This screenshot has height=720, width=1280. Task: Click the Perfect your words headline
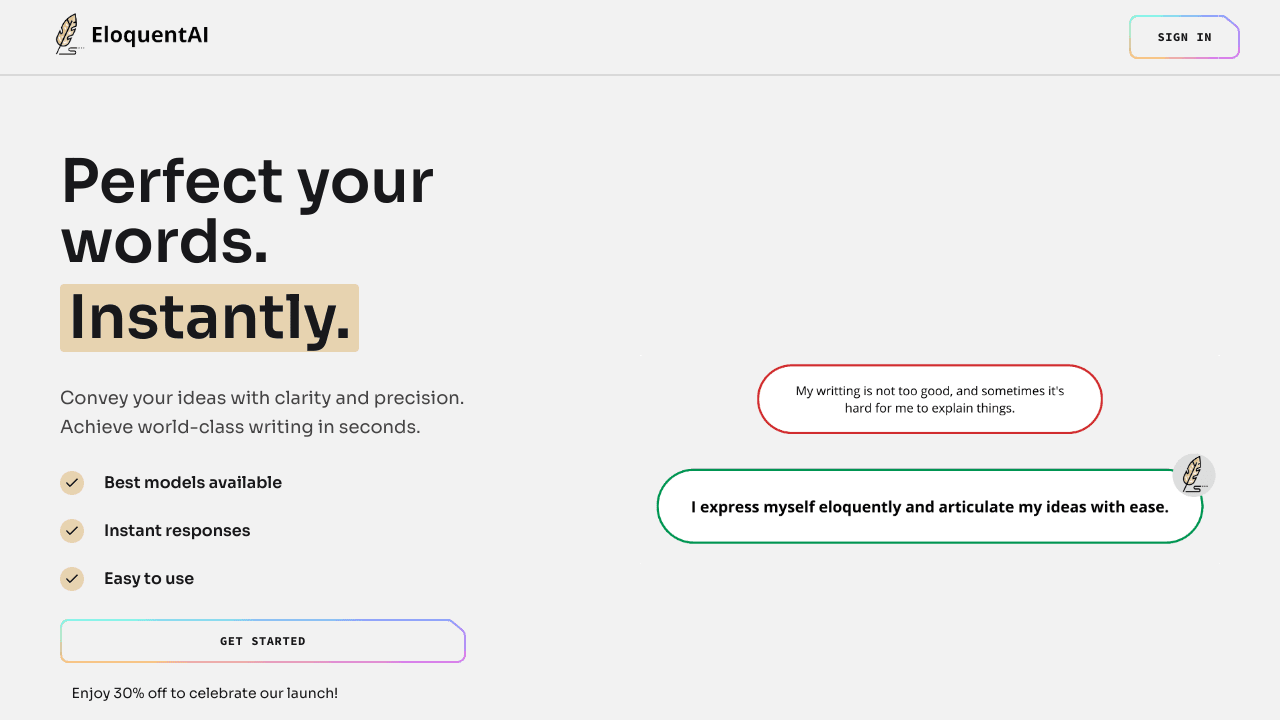247,211
